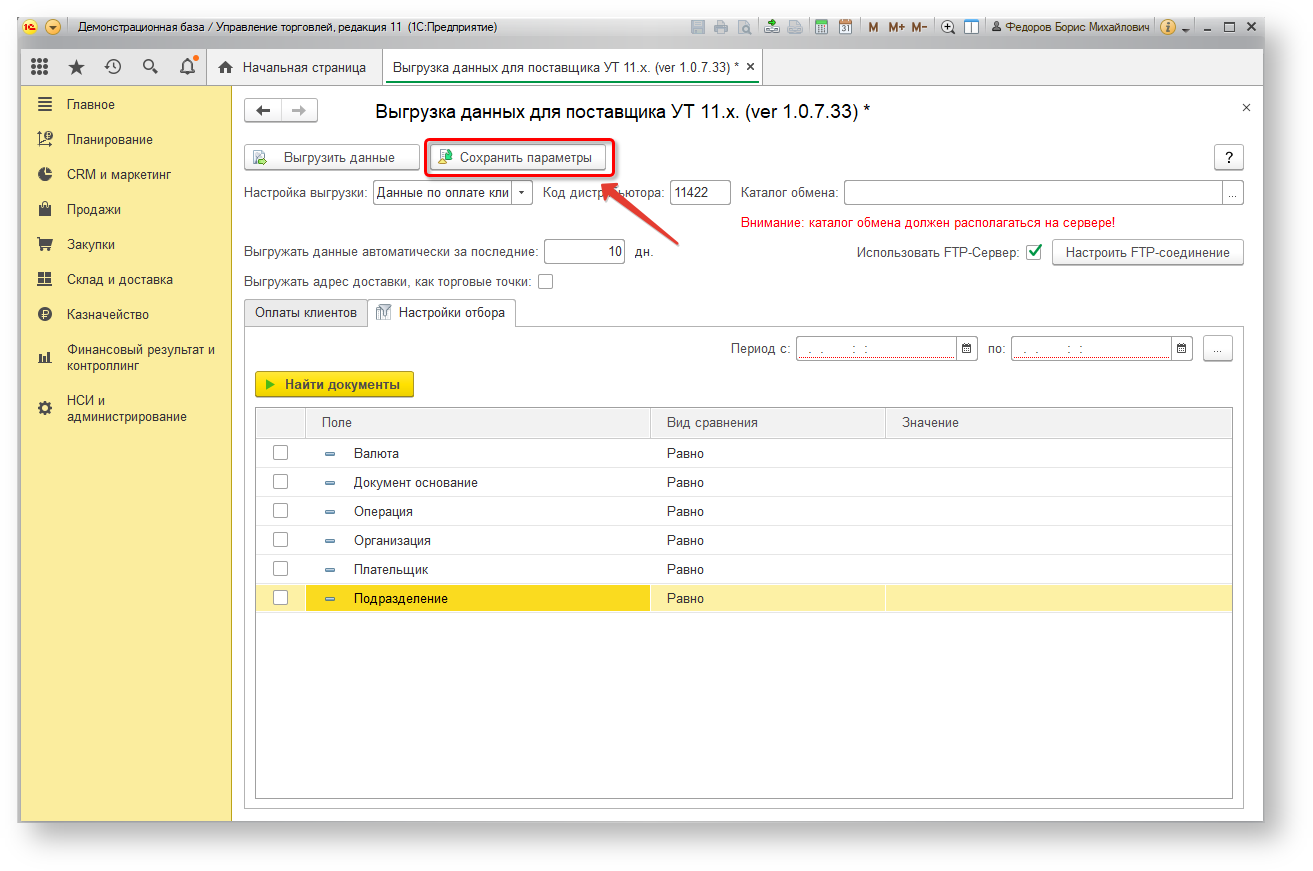This screenshot has height=871, width=1313.
Task: Open the Favorites star icon
Action: (76, 67)
